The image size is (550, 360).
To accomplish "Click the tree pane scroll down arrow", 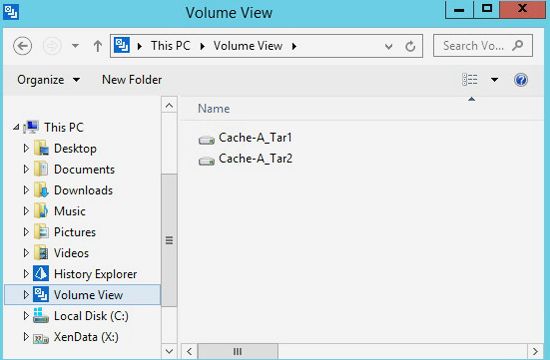I will click(169, 351).
